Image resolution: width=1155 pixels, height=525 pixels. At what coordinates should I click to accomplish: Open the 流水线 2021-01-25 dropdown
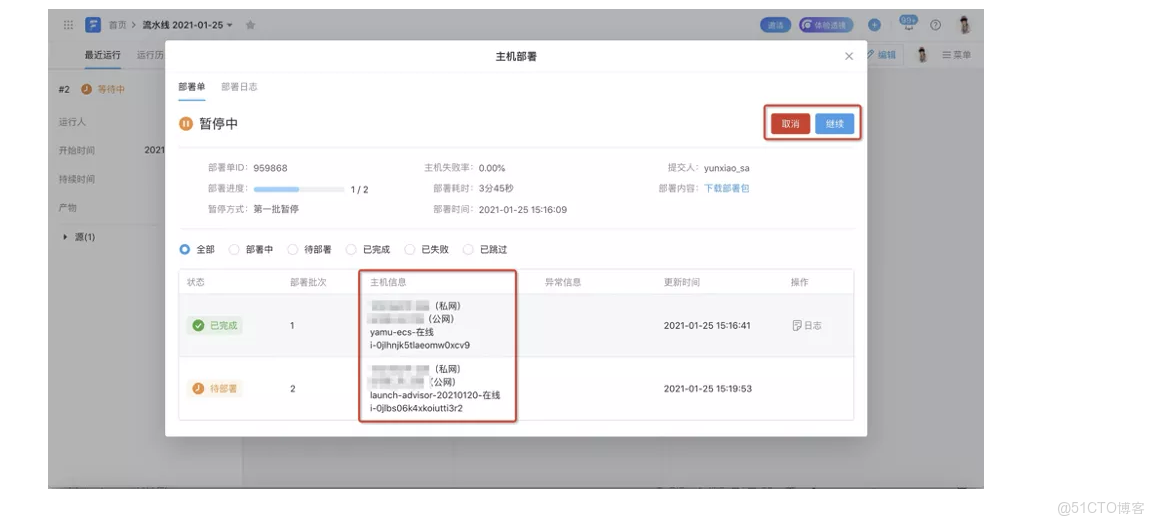click(188, 25)
